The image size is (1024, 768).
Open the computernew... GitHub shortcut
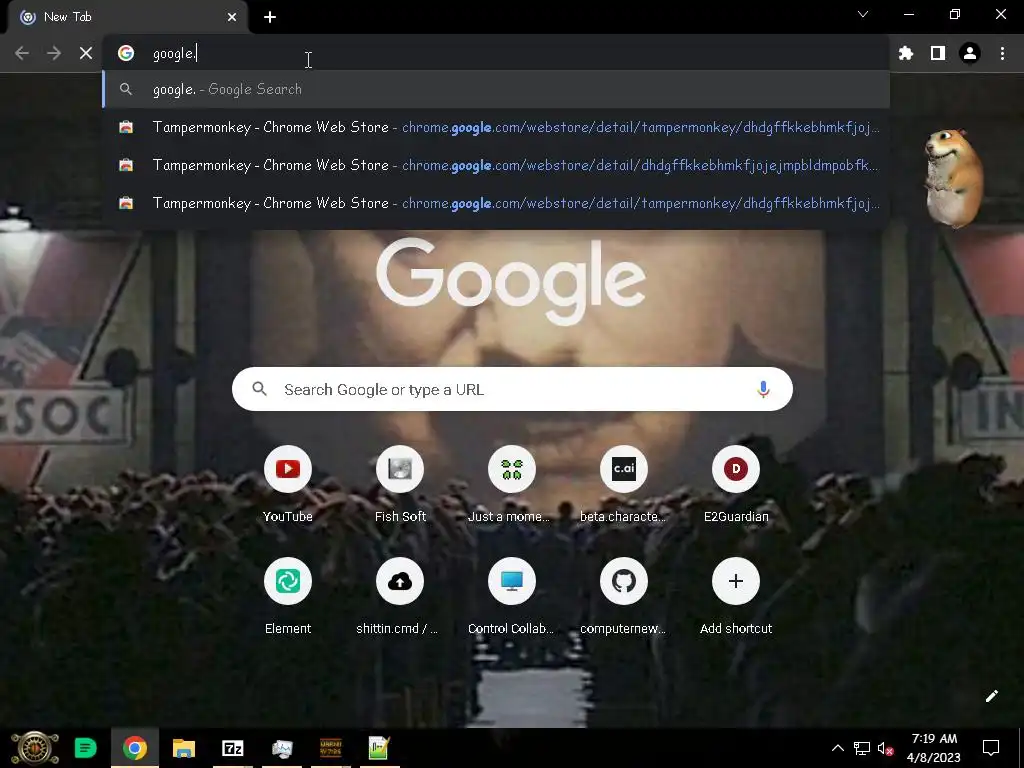(x=624, y=597)
